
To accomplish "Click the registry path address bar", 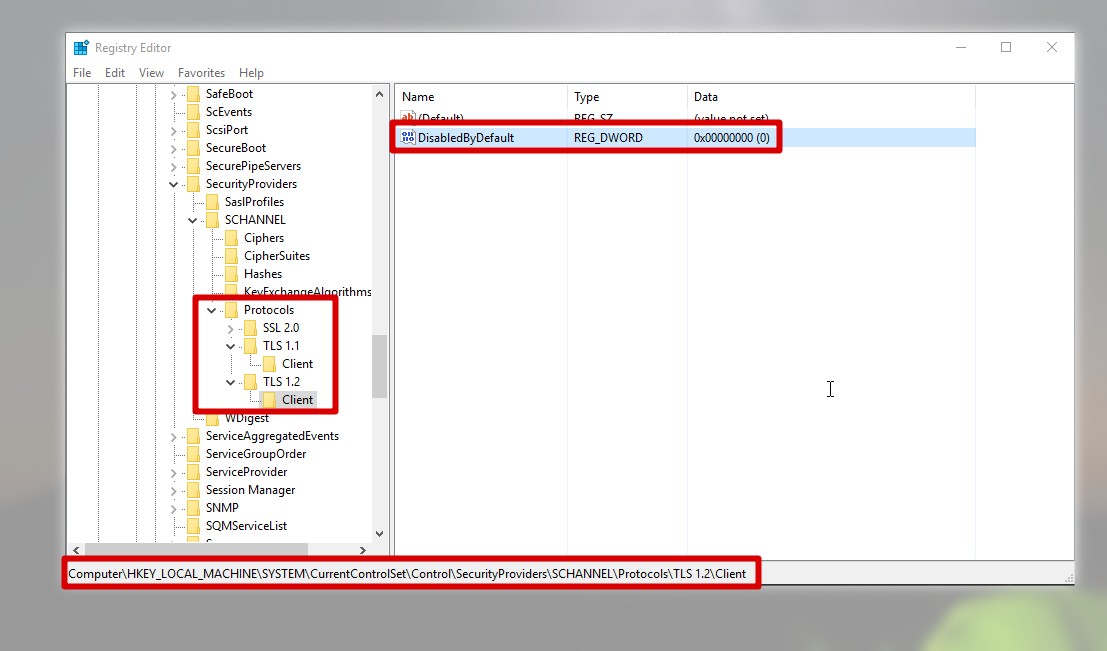I will point(406,574).
